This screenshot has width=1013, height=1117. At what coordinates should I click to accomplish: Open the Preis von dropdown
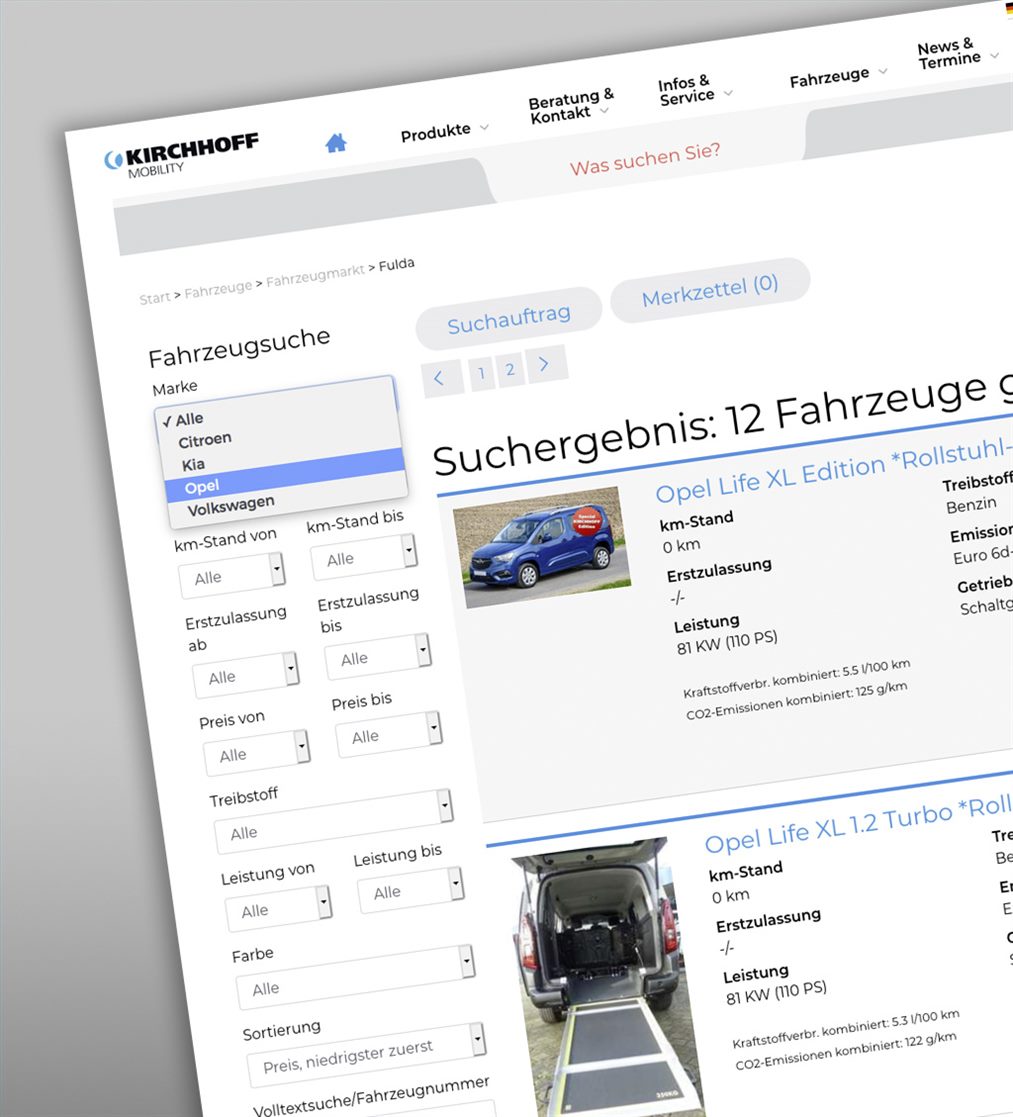coord(256,752)
